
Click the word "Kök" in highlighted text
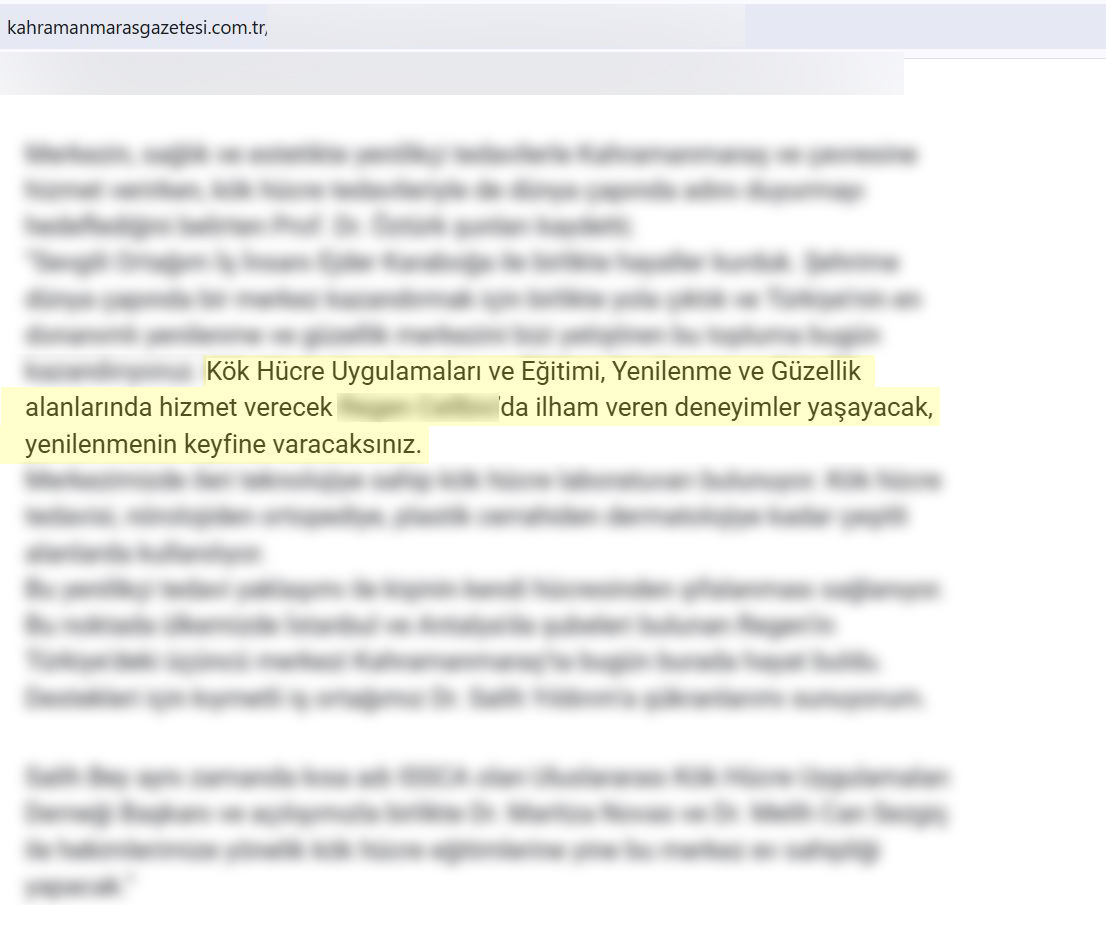(225, 373)
